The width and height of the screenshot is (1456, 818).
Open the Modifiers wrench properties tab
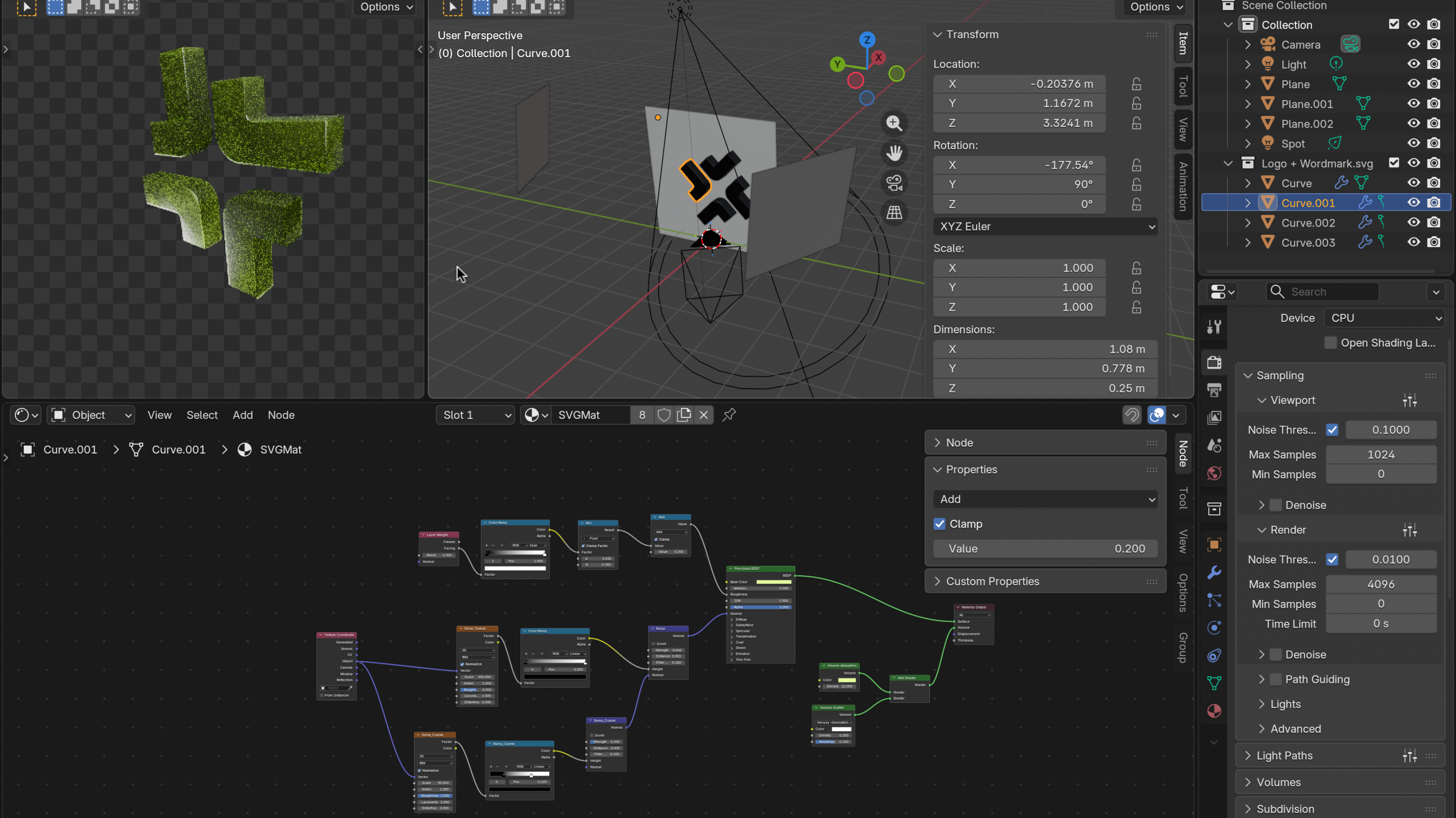(1214, 572)
